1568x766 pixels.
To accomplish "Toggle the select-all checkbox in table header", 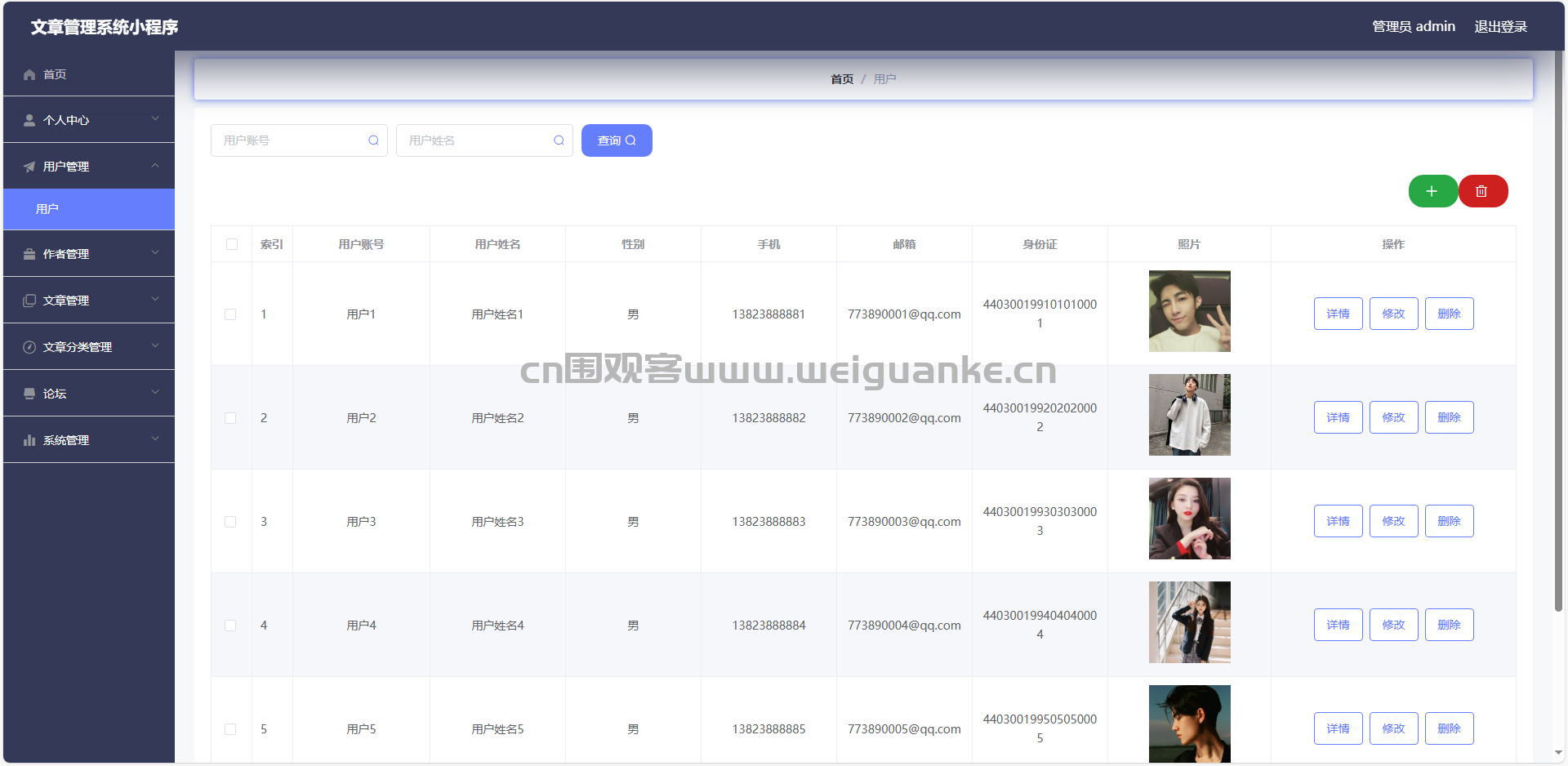I will [x=232, y=244].
